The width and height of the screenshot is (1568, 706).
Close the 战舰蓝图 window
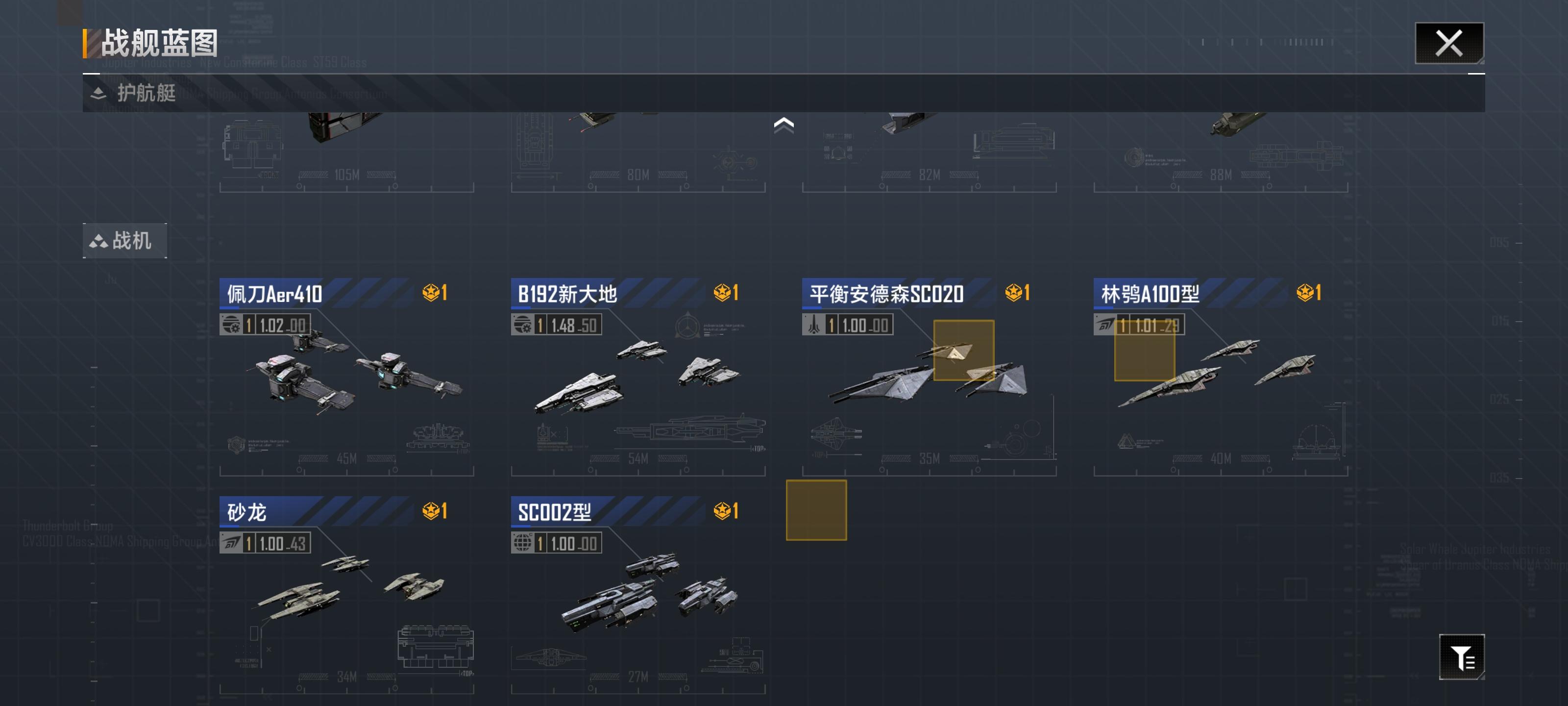pos(1449,43)
